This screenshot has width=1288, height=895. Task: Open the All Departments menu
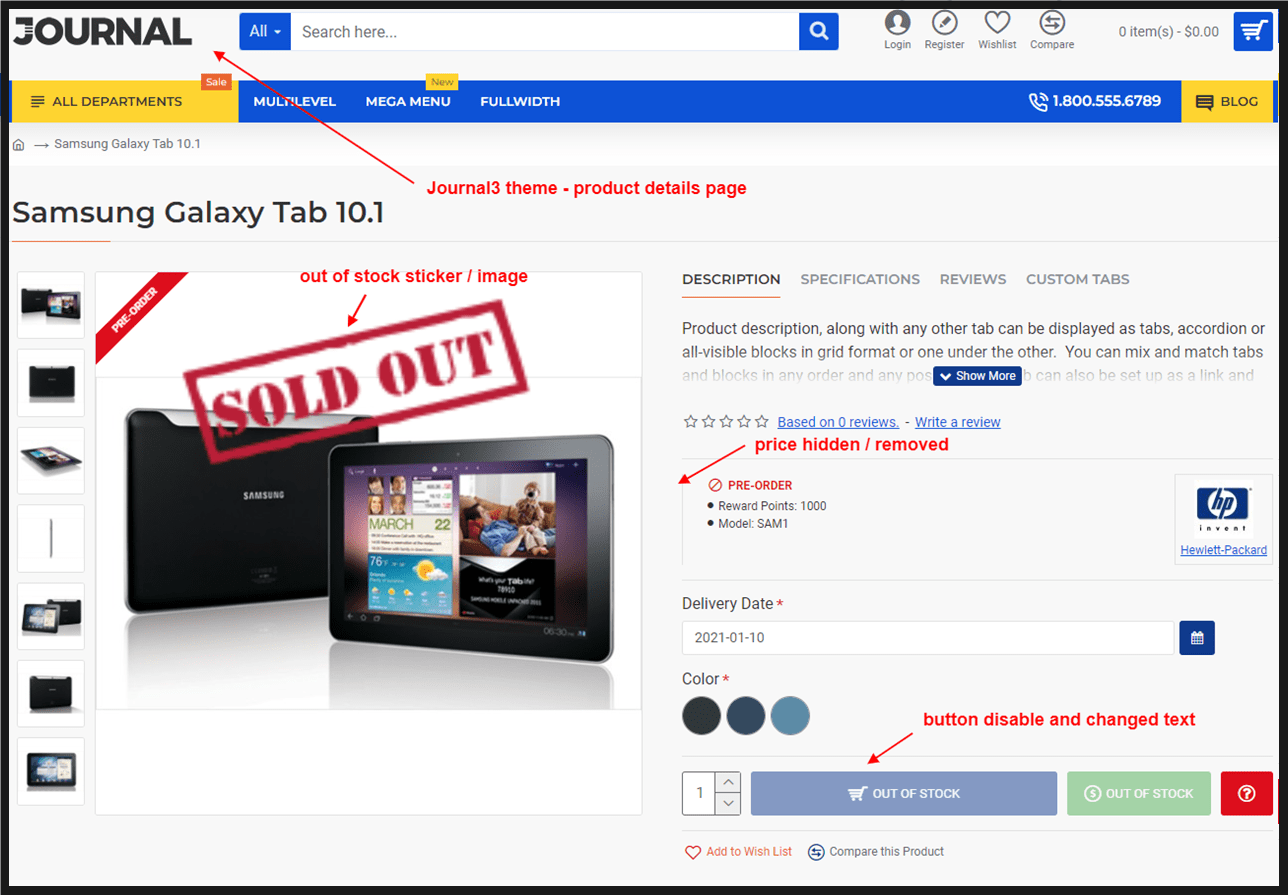coord(118,101)
